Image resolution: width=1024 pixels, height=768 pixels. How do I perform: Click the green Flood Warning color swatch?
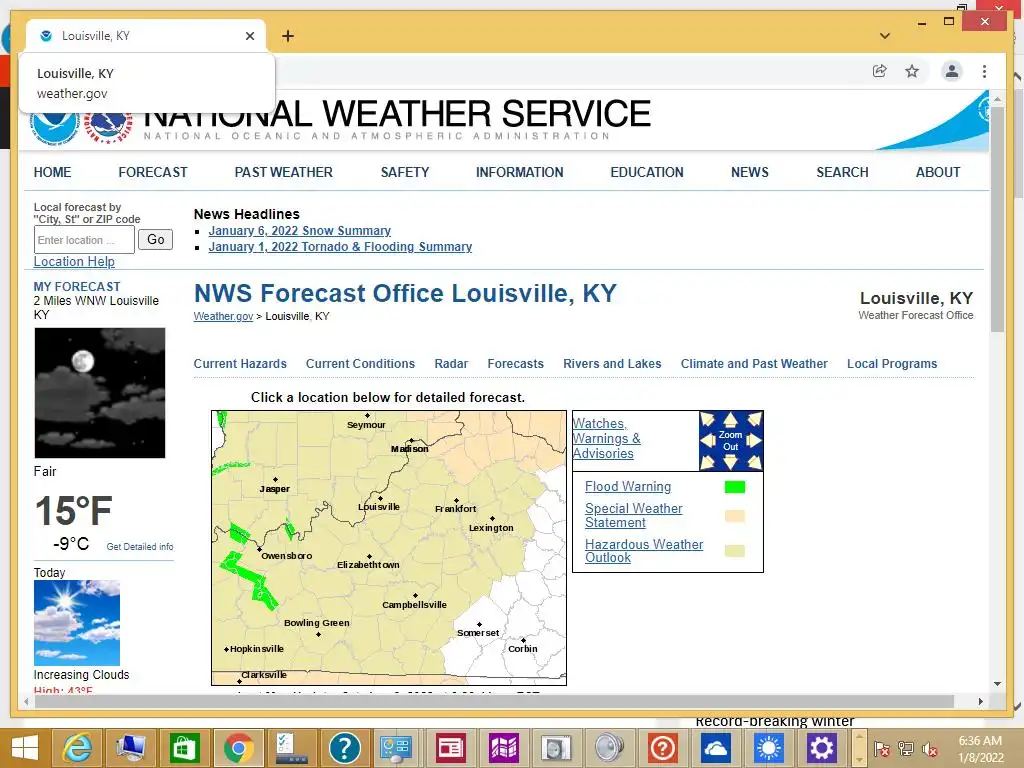pyautogui.click(x=735, y=487)
